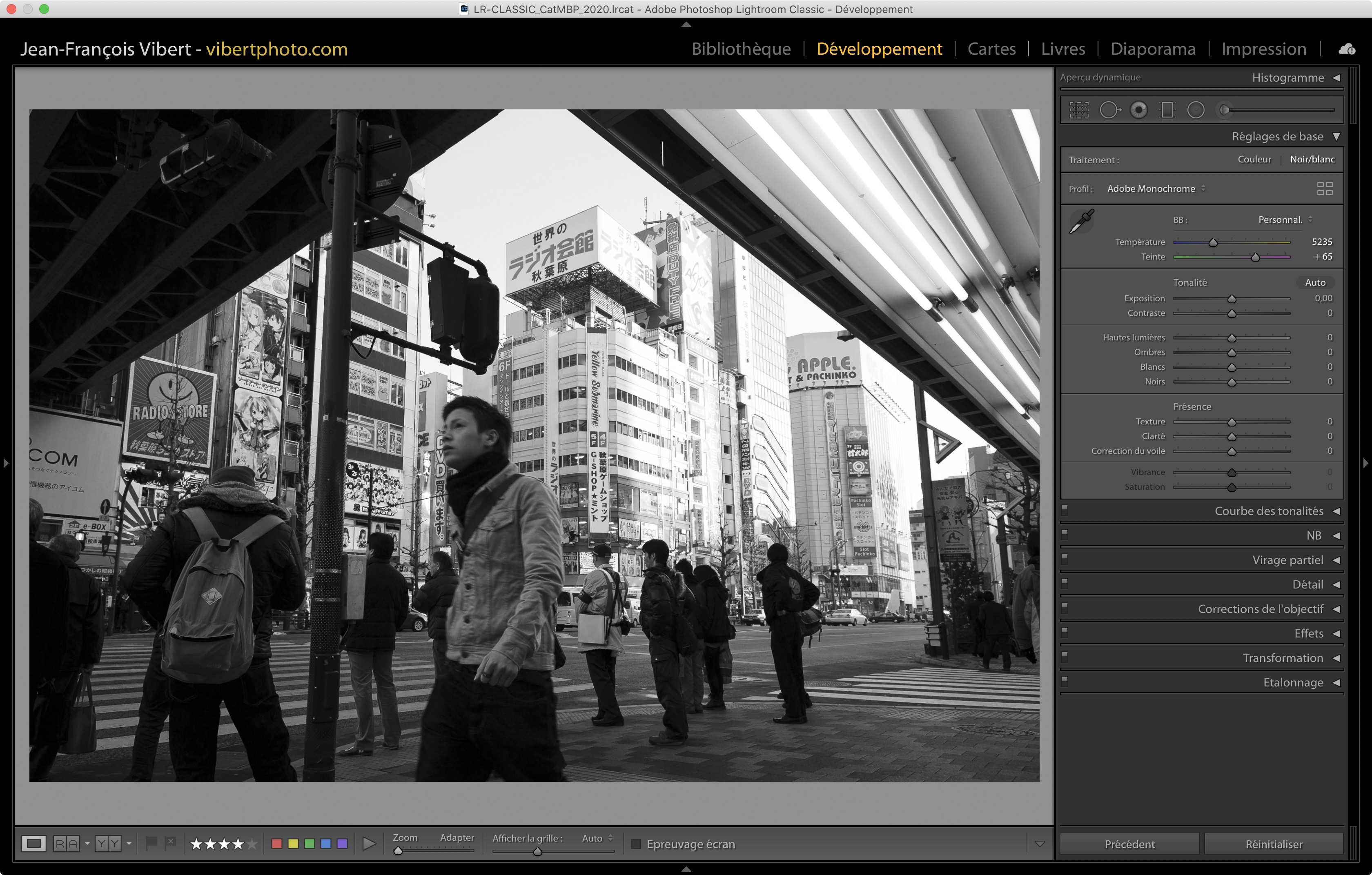
Task: Select the Crop overlay tool
Action: (1078, 110)
